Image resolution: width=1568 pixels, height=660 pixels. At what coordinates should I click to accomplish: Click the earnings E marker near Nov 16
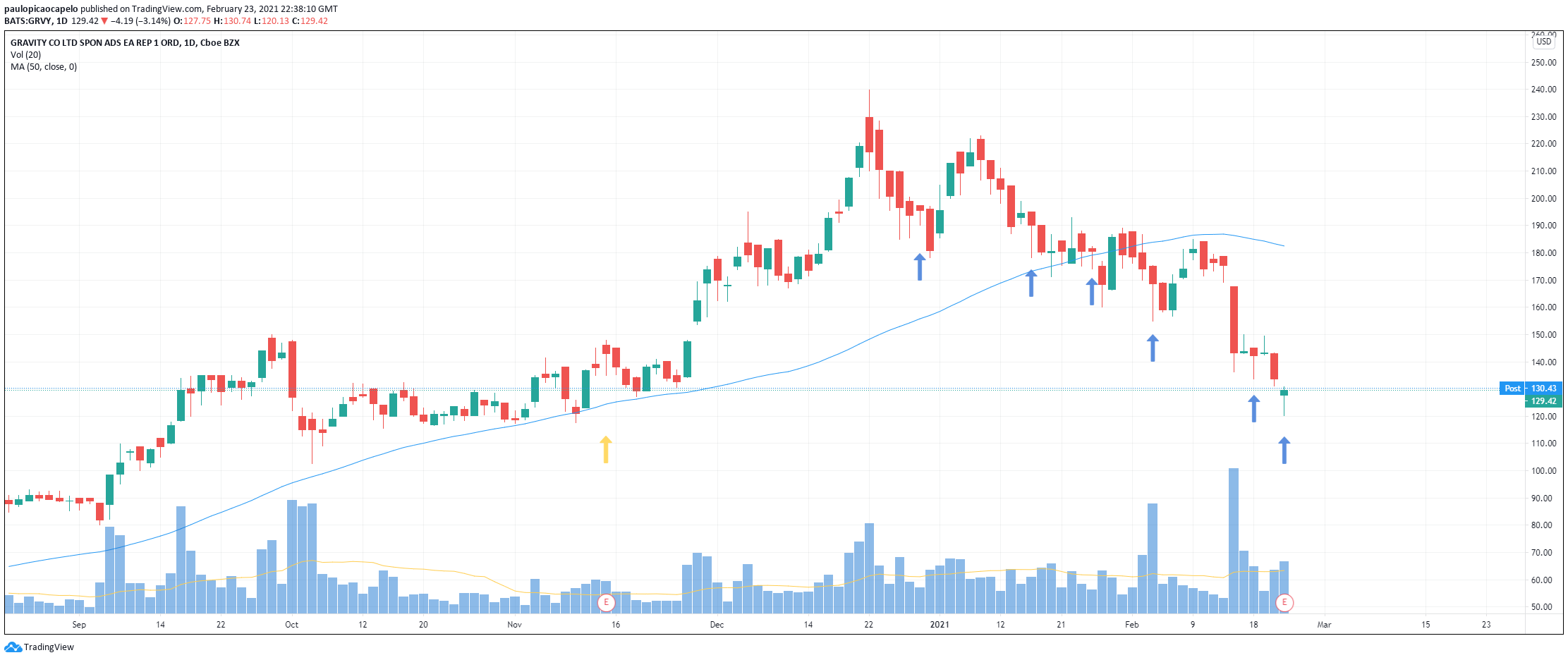tap(606, 603)
